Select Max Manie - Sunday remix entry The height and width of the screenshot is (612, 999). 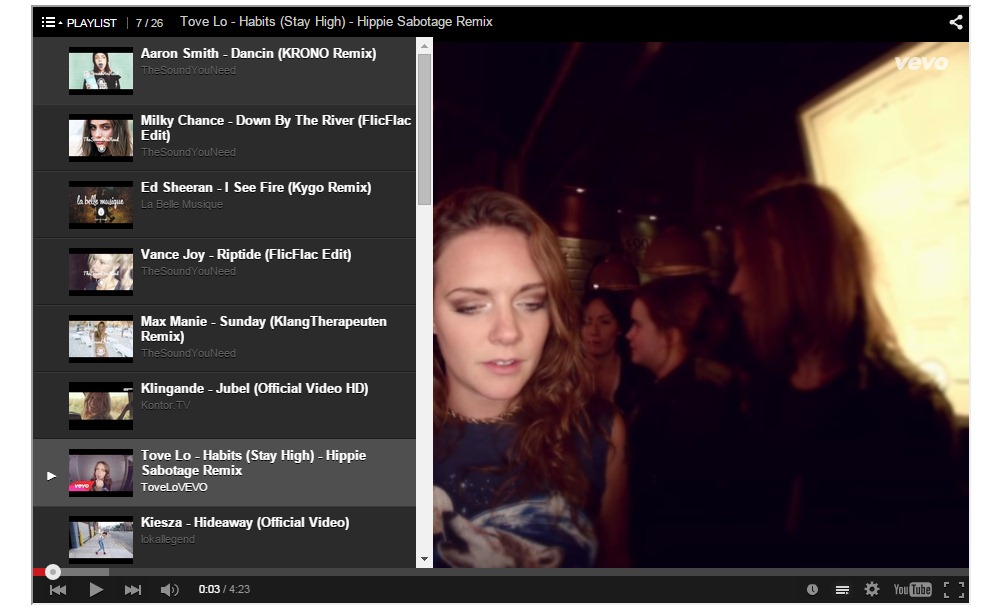(224, 339)
